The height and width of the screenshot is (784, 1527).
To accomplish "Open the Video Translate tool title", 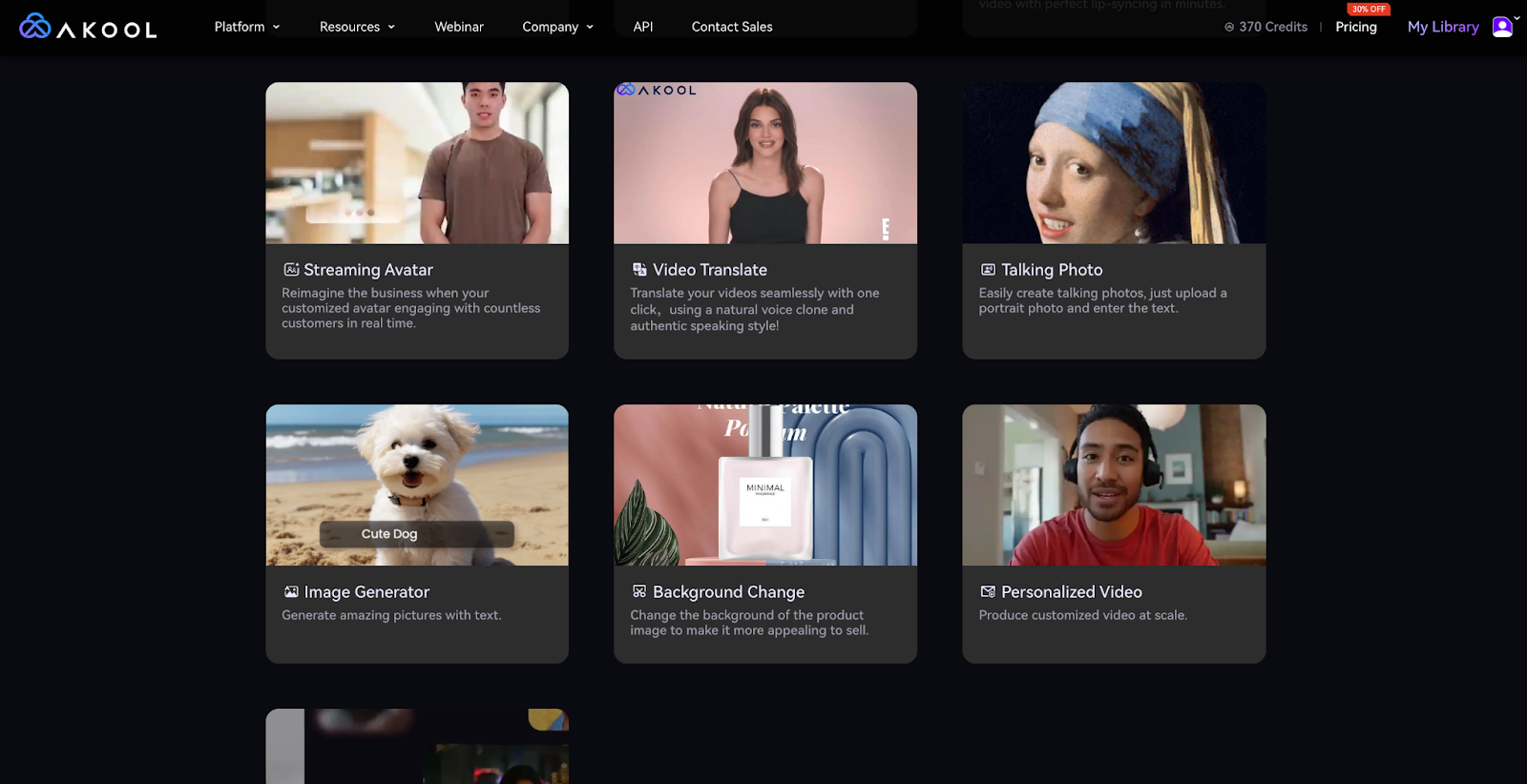I will 710,270.
